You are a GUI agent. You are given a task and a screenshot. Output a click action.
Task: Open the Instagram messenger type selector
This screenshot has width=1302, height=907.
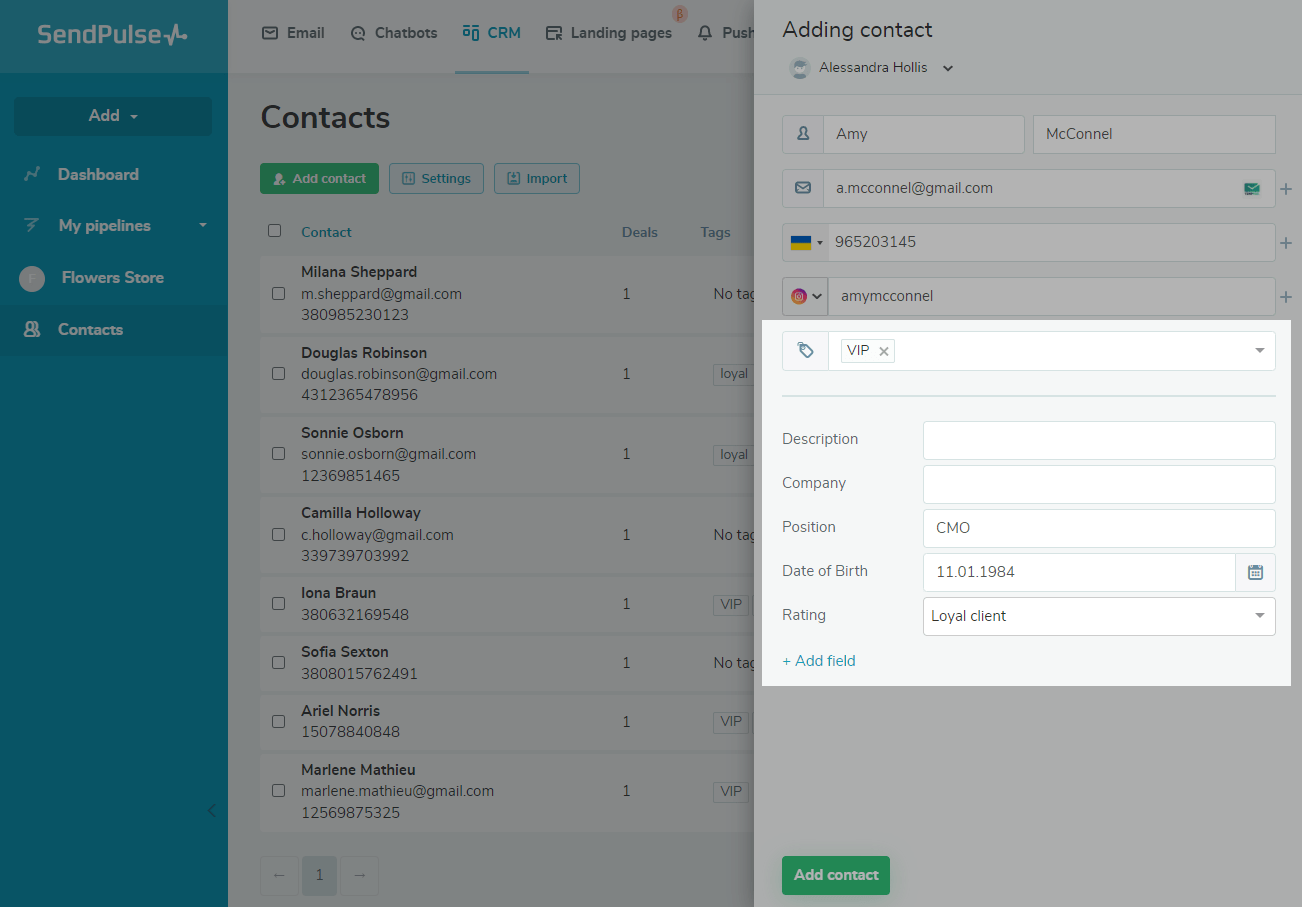805,296
